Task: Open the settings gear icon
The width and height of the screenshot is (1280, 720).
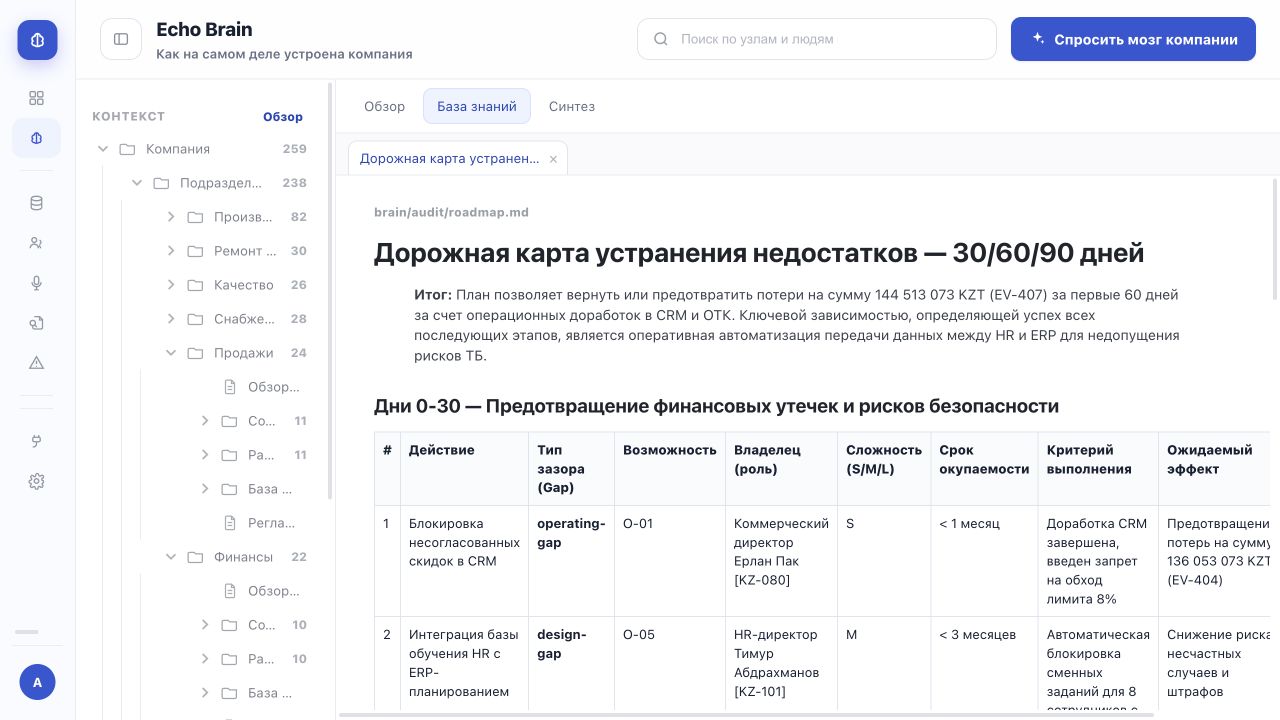Action: [37, 481]
